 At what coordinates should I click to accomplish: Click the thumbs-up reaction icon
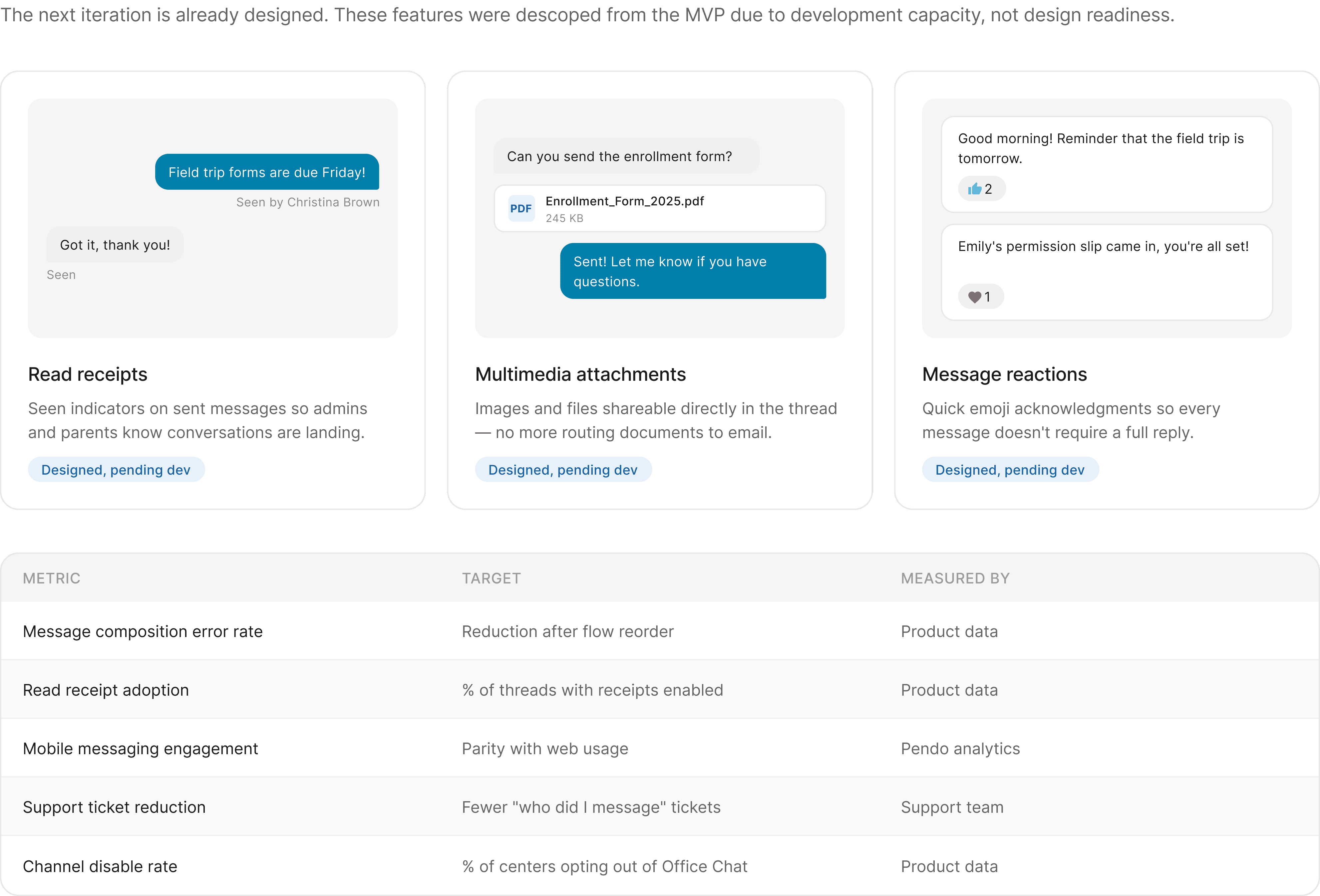(x=975, y=189)
